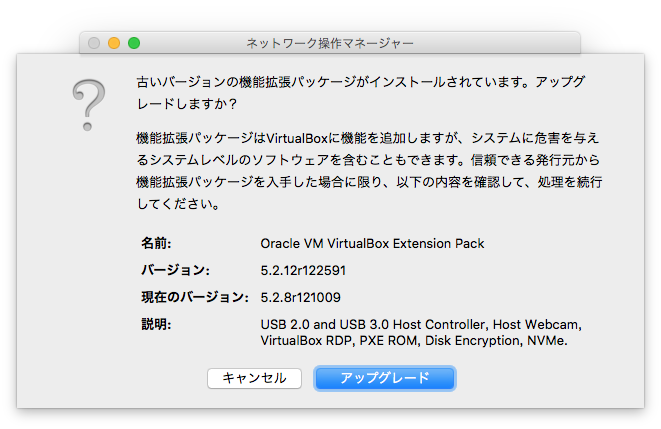The image size is (661, 429).
Task: Select the Oracle VM VirtualBox Extension Pack name
Action: [x=372, y=244]
